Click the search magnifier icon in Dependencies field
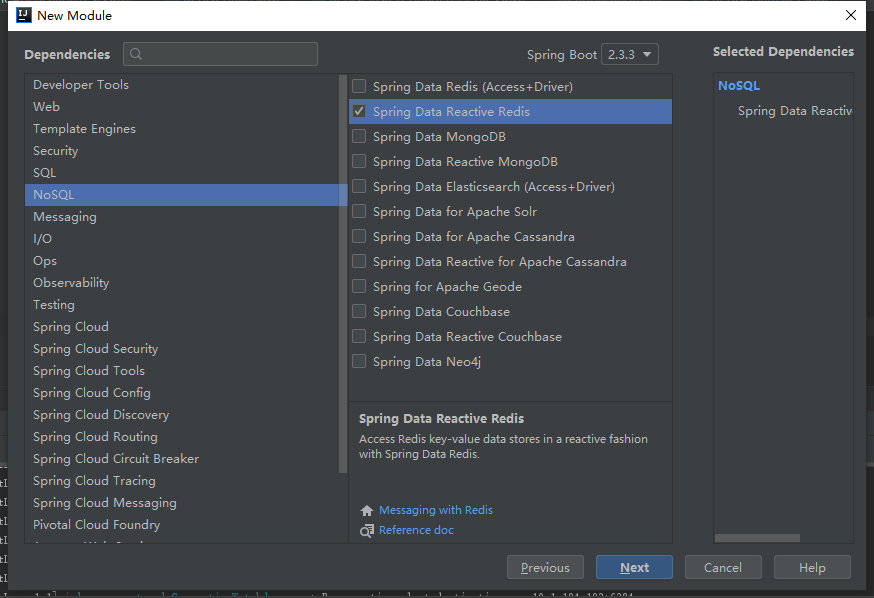Viewport: 874px width, 598px height. click(135, 54)
